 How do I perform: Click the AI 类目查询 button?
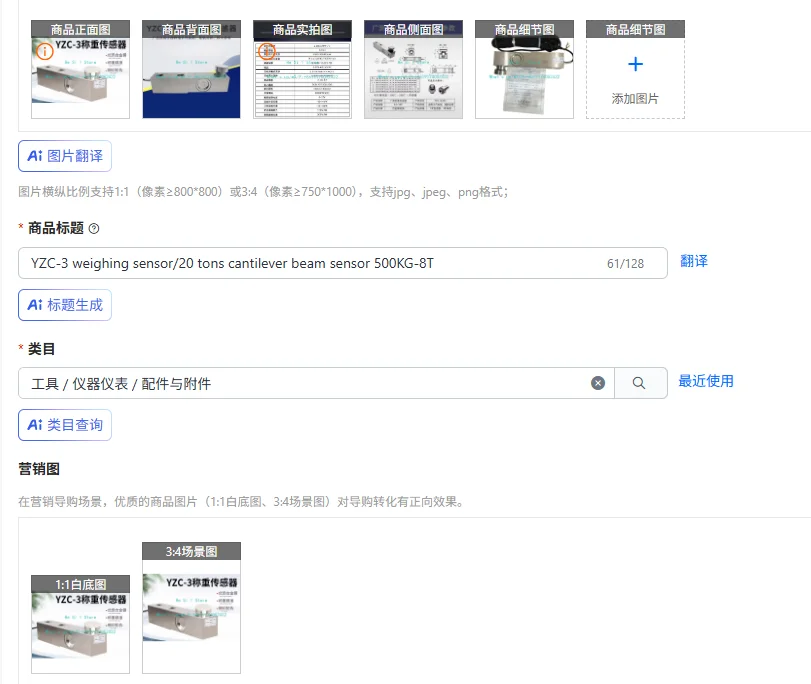[65, 425]
